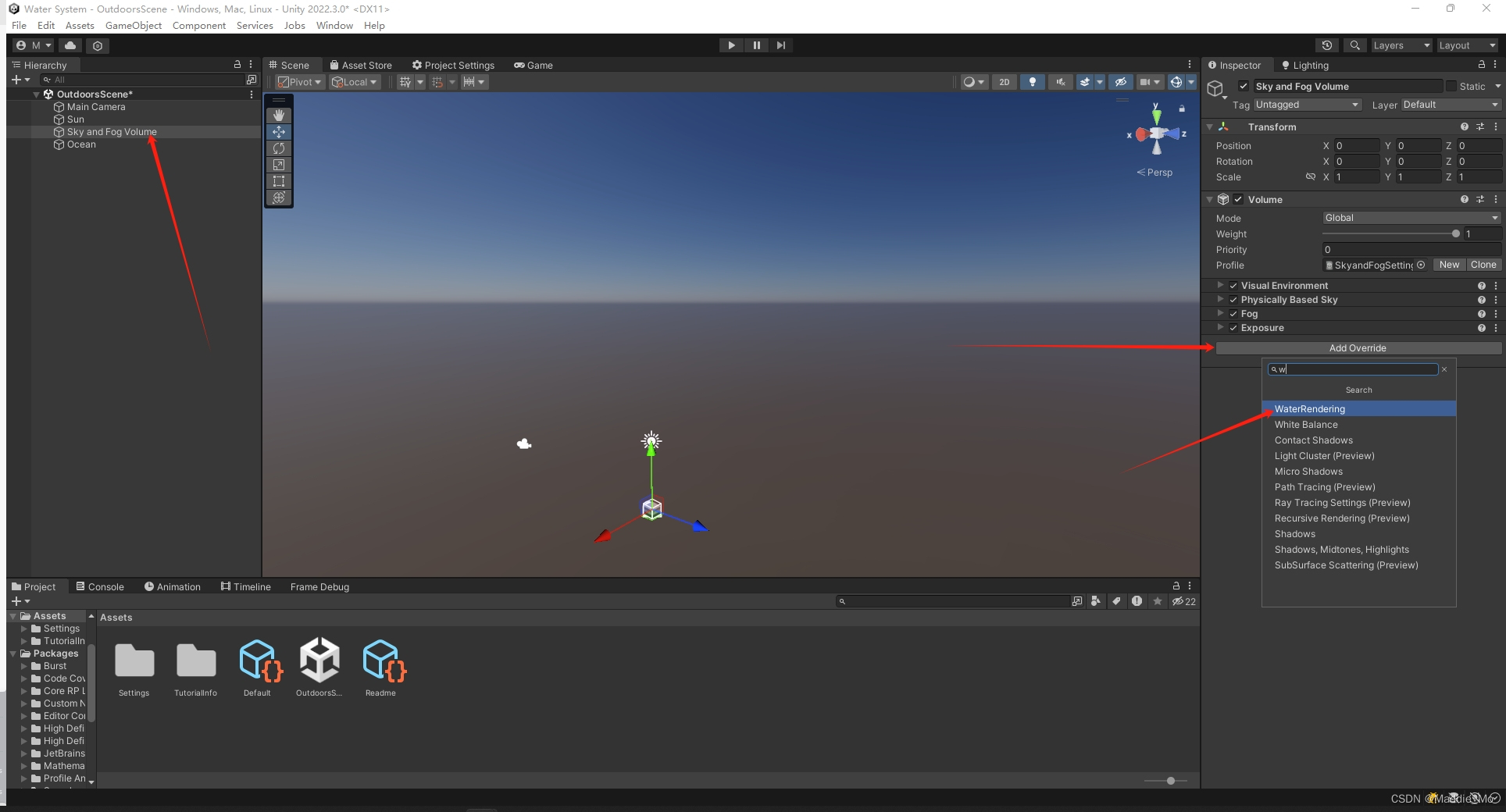Select the Rotate tool

click(x=279, y=148)
